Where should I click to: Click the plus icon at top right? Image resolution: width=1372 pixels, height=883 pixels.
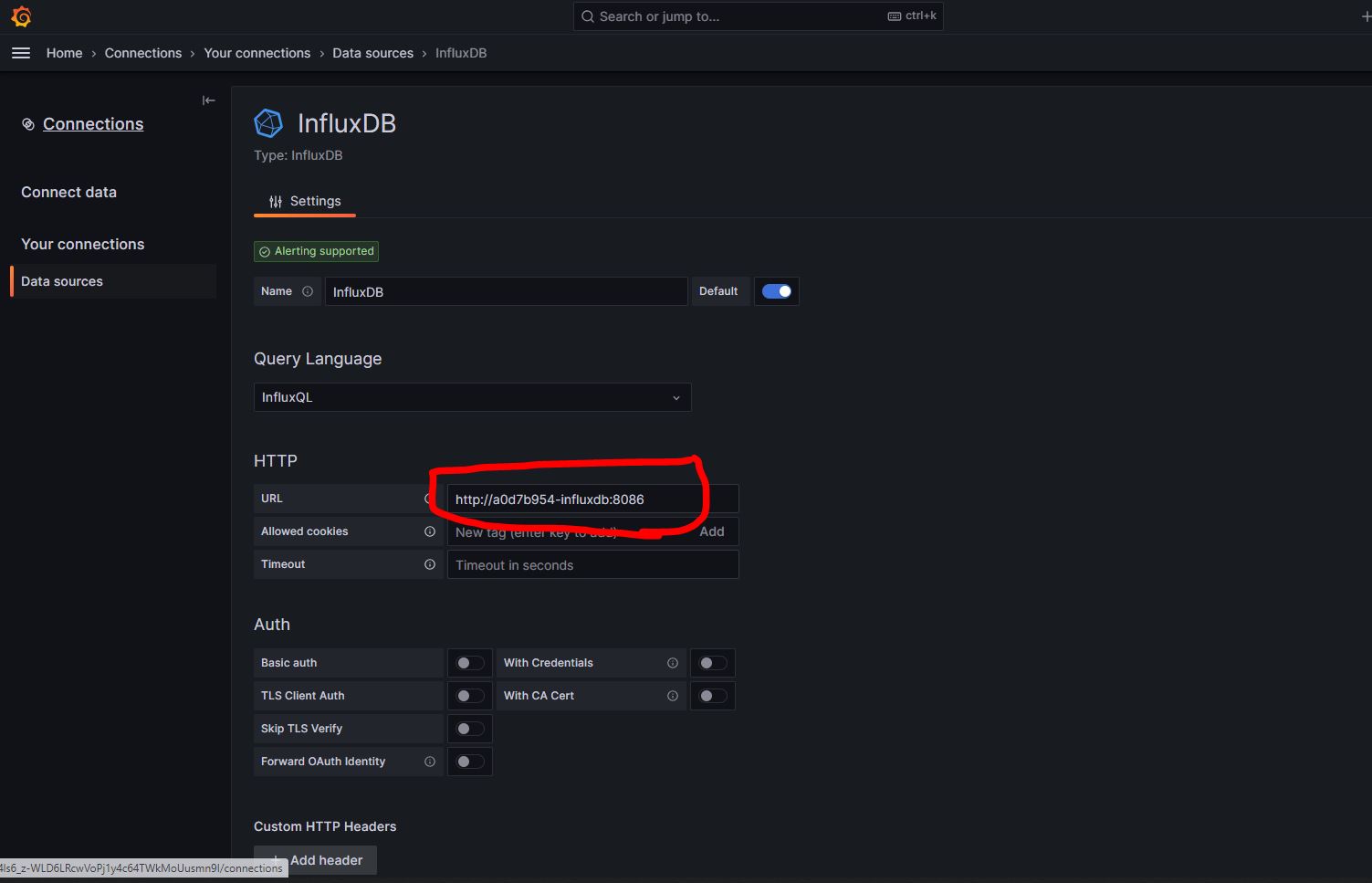[1366, 16]
